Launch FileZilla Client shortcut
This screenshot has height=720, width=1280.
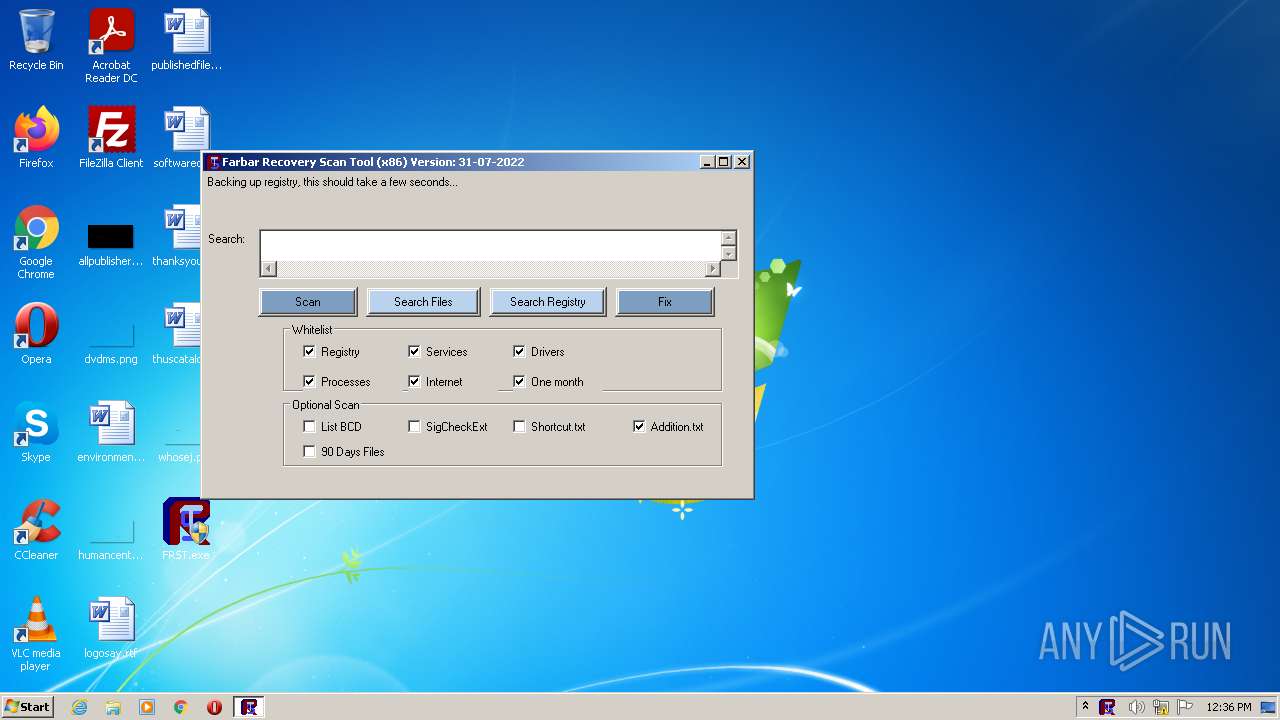pos(111,138)
